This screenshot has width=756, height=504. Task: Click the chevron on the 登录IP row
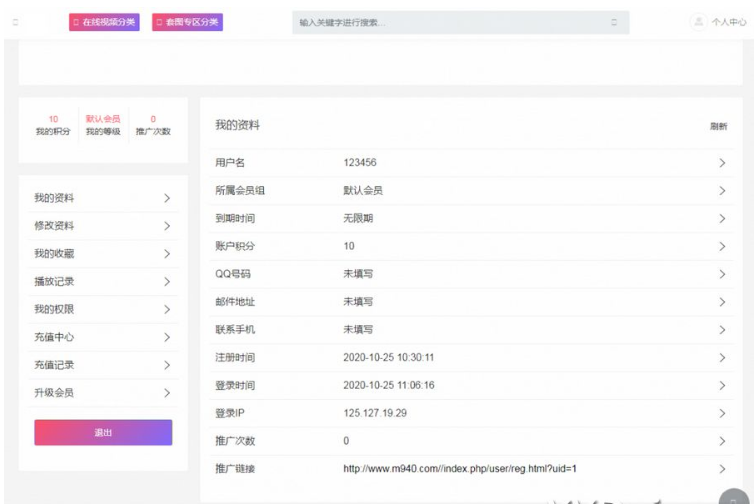click(722, 413)
